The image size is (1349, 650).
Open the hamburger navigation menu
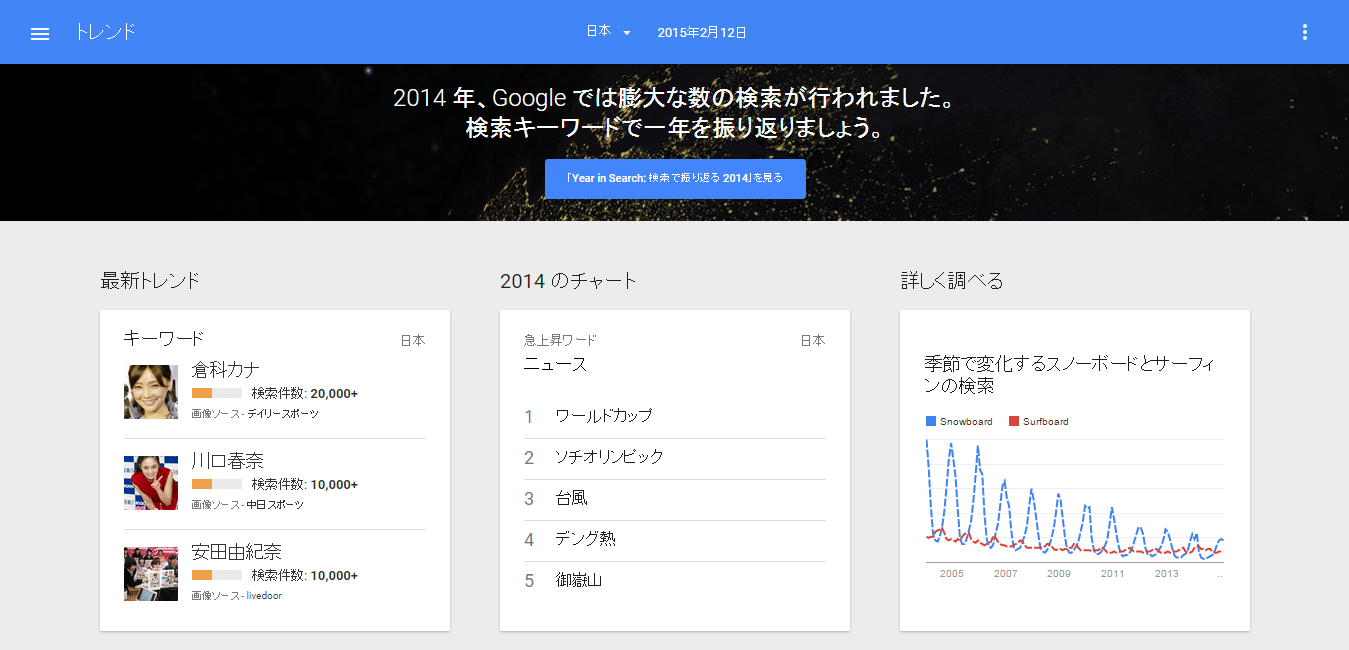click(x=40, y=33)
